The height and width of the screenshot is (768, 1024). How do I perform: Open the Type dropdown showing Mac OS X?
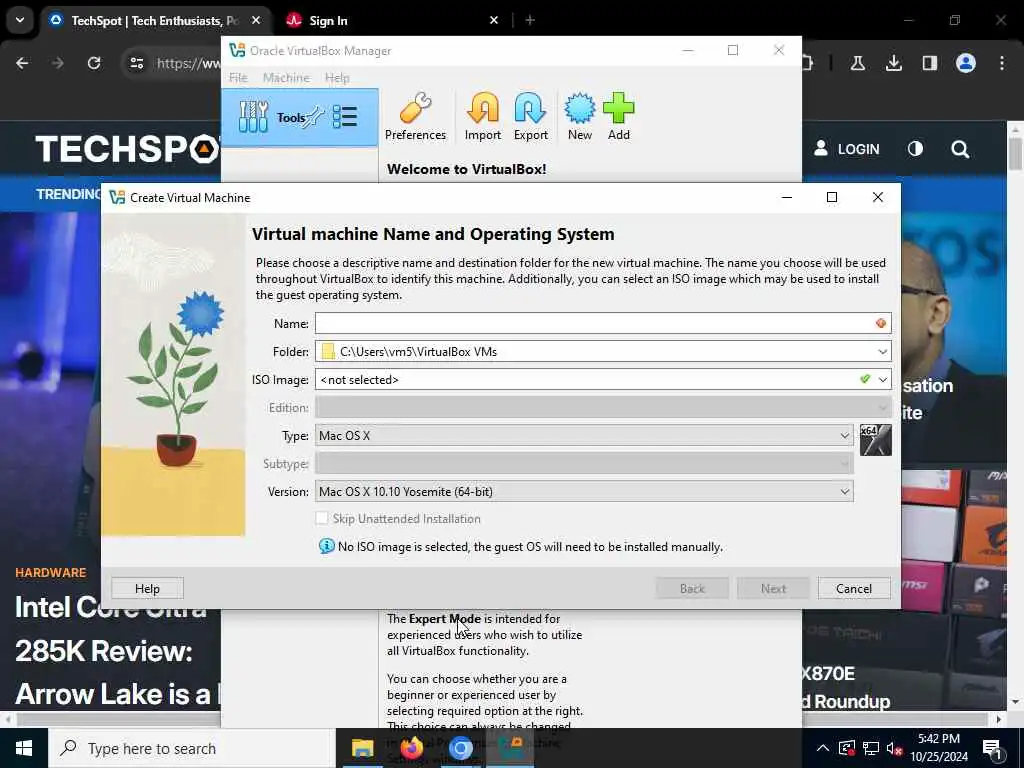tap(584, 436)
